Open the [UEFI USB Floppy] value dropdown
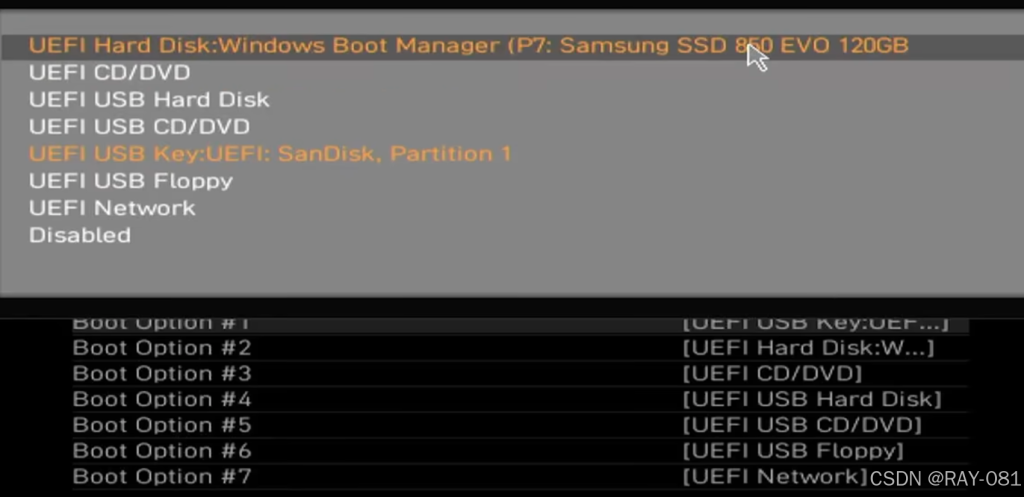 (x=793, y=451)
